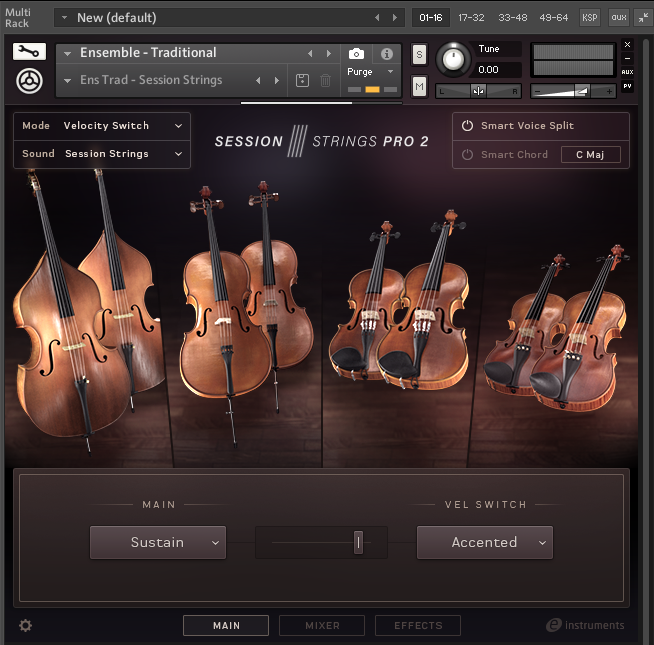Viewport: 654px width, 645px height.
Task: Toggle the PV button
Action: pos(627,86)
